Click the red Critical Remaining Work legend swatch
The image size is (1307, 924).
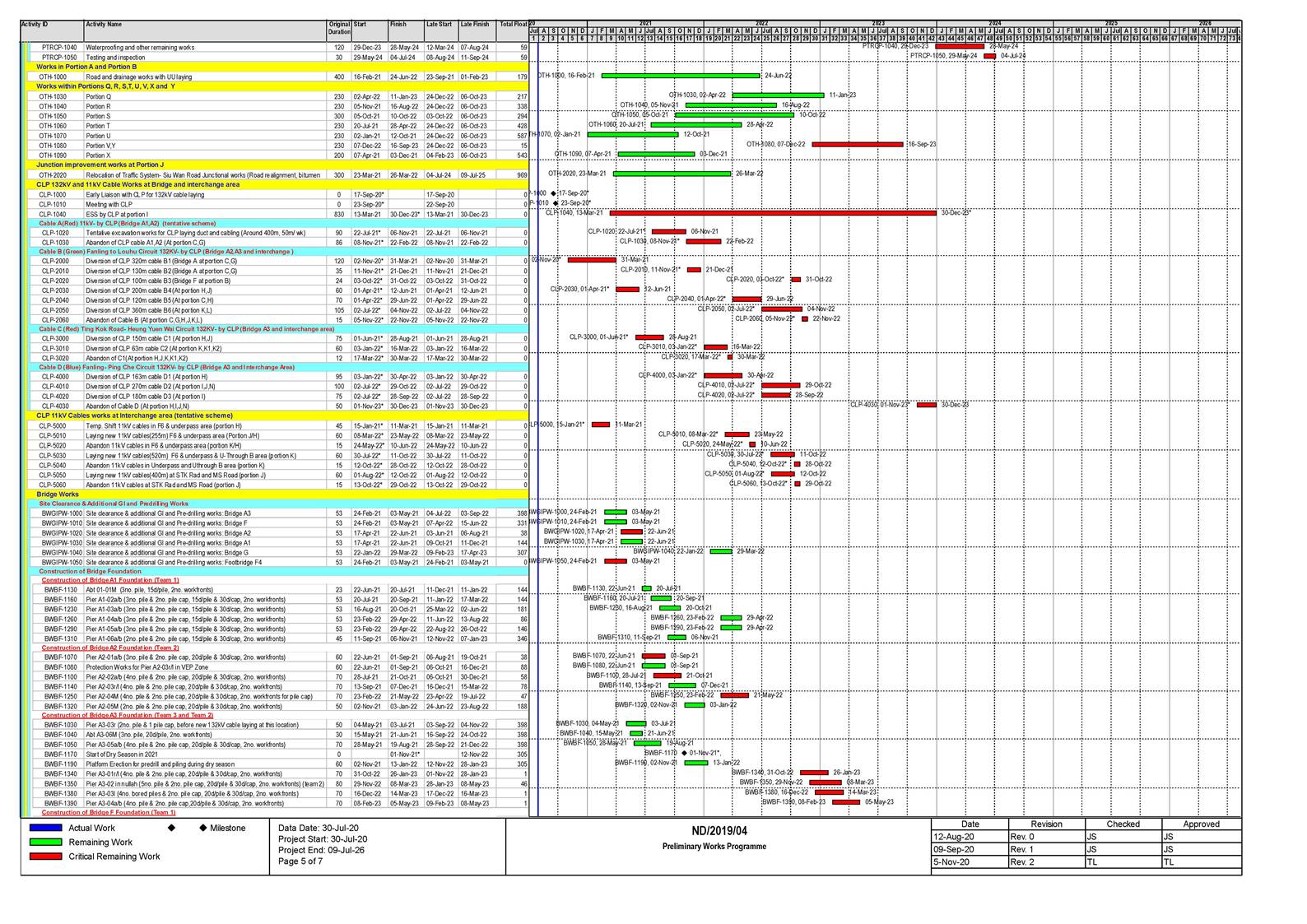click(x=45, y=857)
